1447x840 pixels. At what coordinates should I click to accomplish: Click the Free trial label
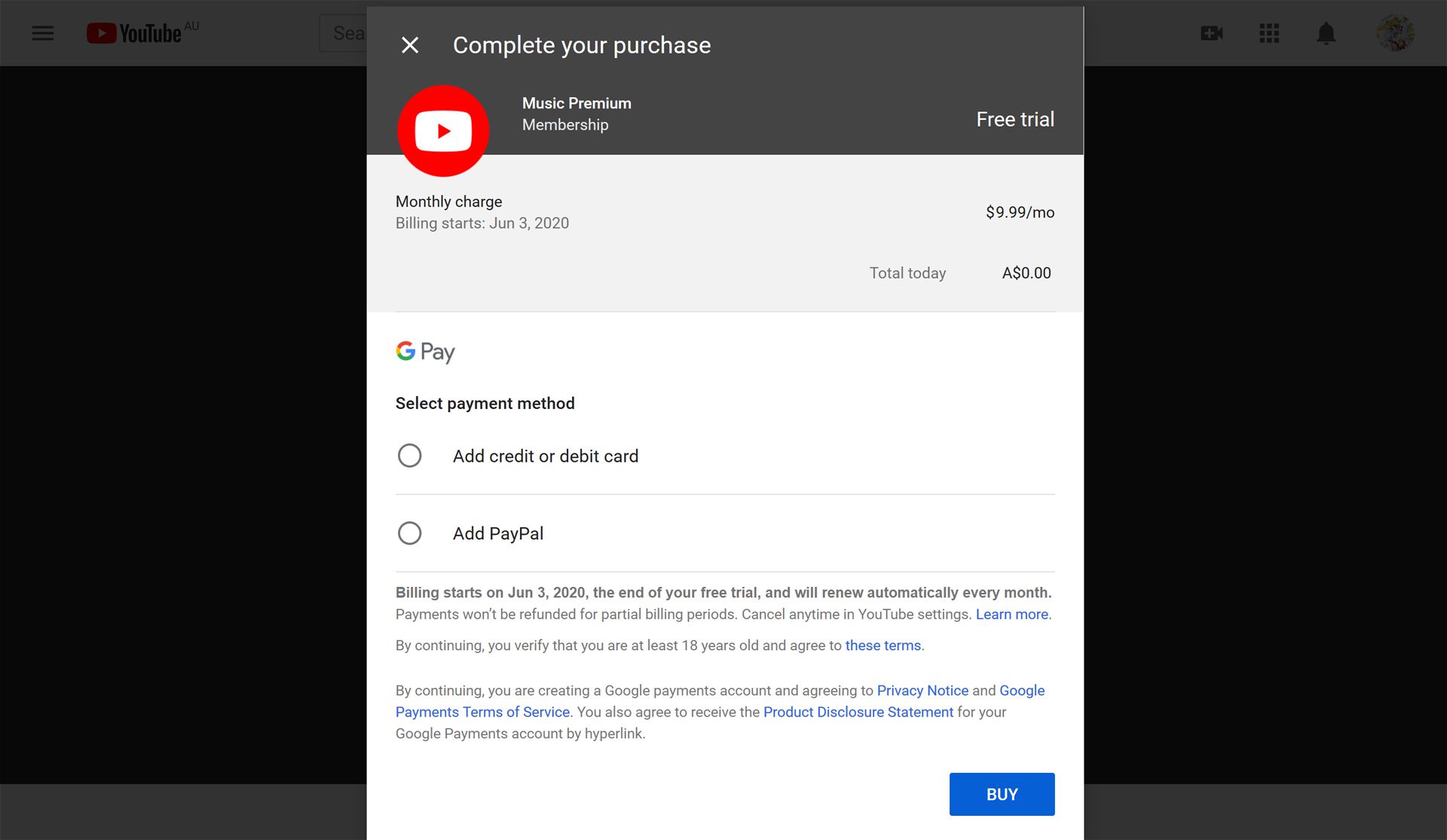click(1015, 119)
